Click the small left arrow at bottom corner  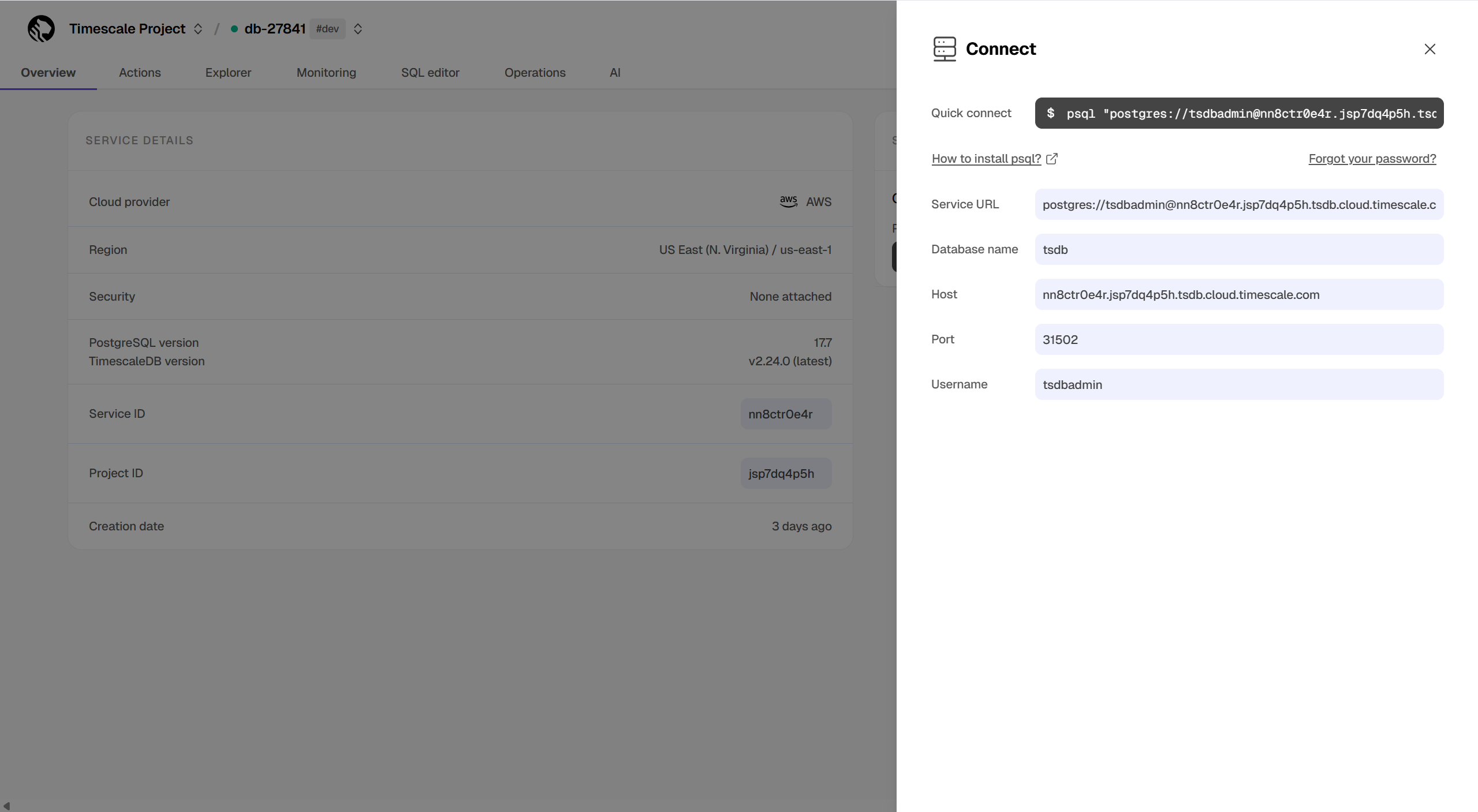pyautogui.click(x=6, y=806)
